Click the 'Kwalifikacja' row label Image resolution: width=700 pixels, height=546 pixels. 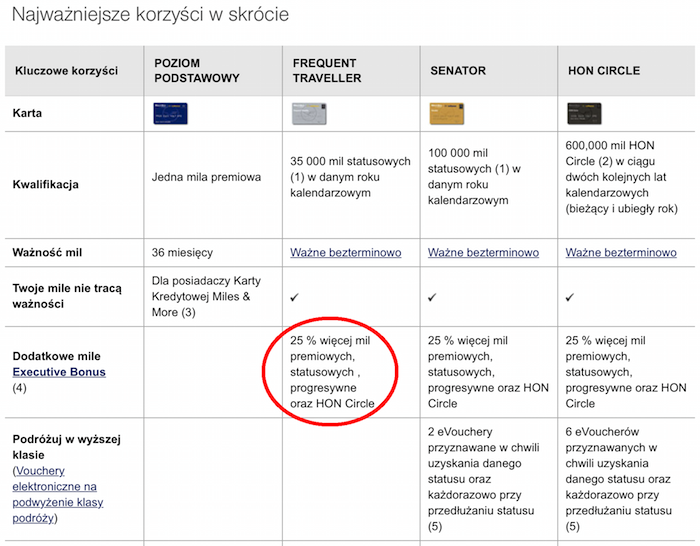46,184
